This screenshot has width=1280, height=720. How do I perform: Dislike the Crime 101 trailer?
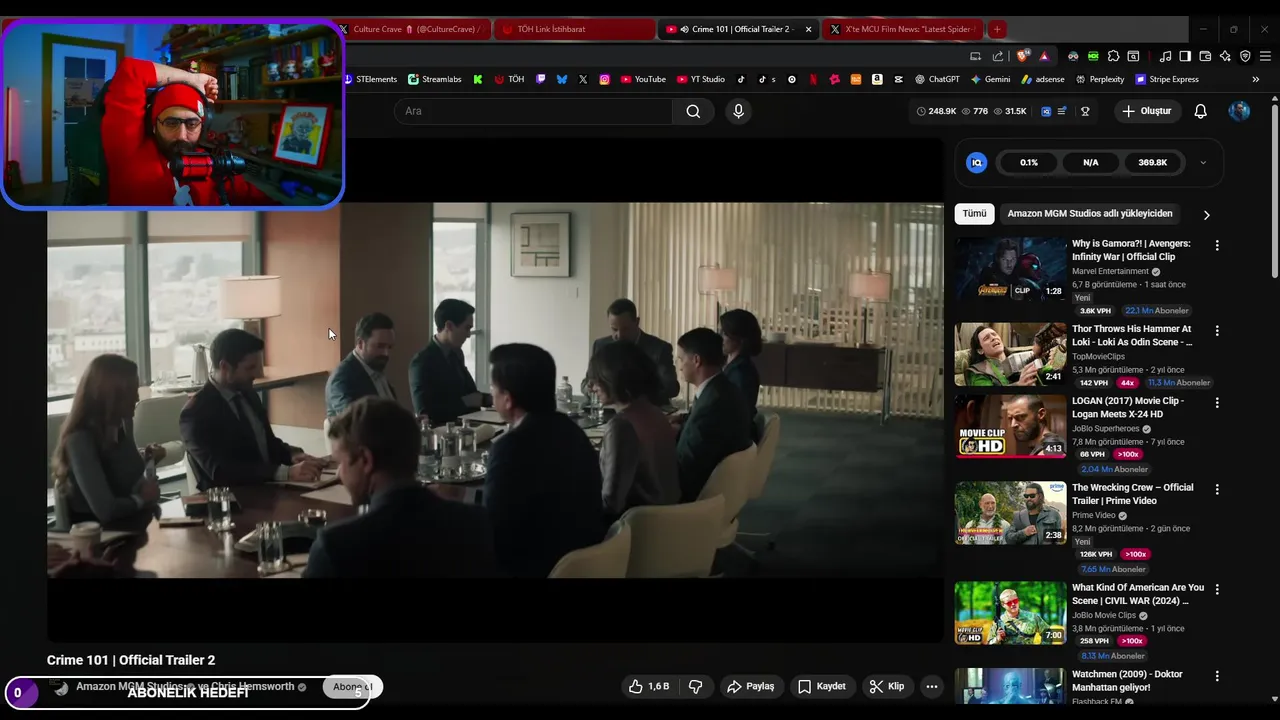point(696,686)
